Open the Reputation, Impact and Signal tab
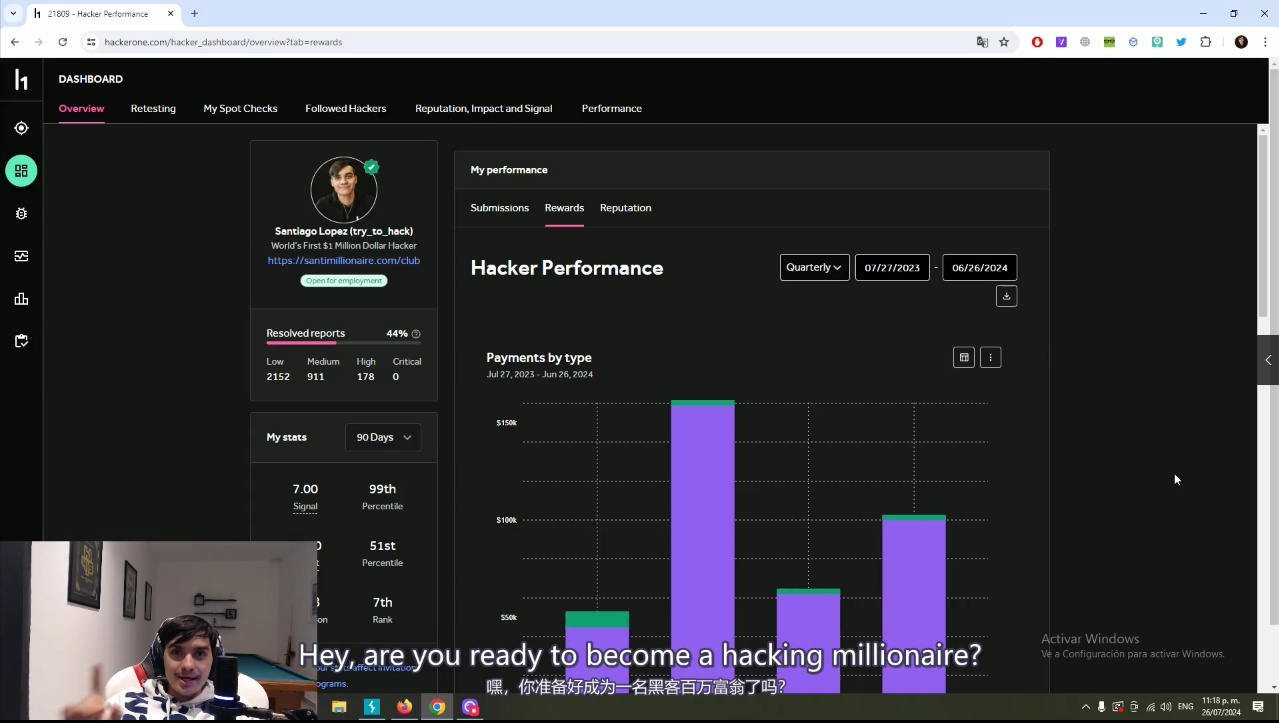 (483, 108)
